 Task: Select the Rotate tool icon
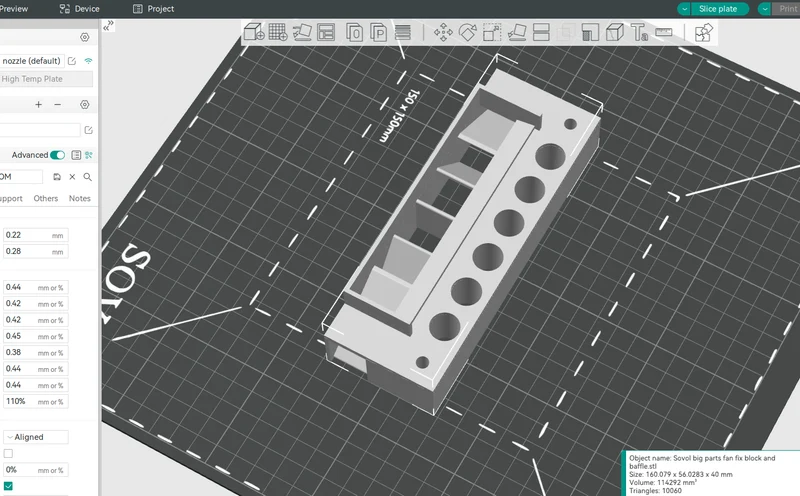pyautogui.click(x=467, y=33)
